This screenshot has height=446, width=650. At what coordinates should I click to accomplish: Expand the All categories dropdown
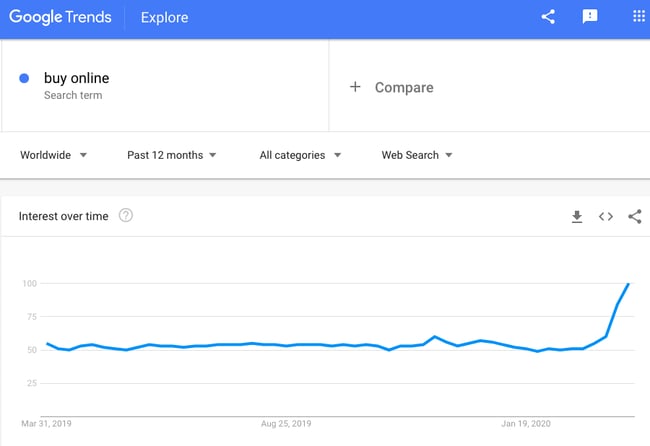coord(300,155)
